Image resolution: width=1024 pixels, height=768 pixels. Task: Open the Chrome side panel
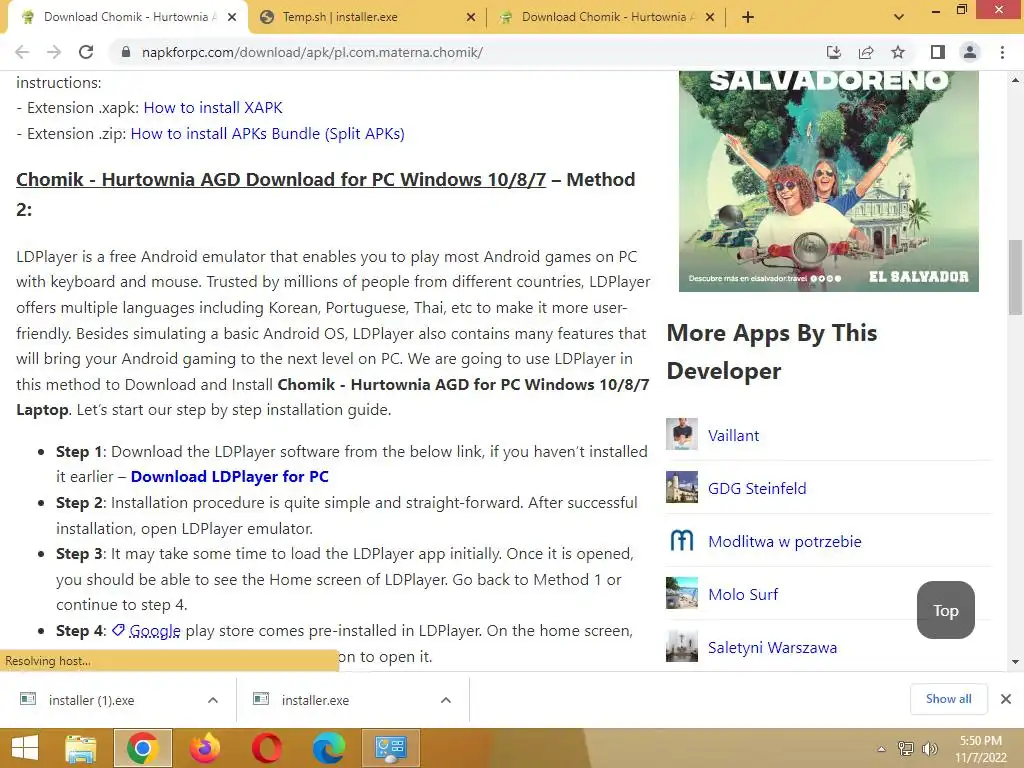[938, 52]
